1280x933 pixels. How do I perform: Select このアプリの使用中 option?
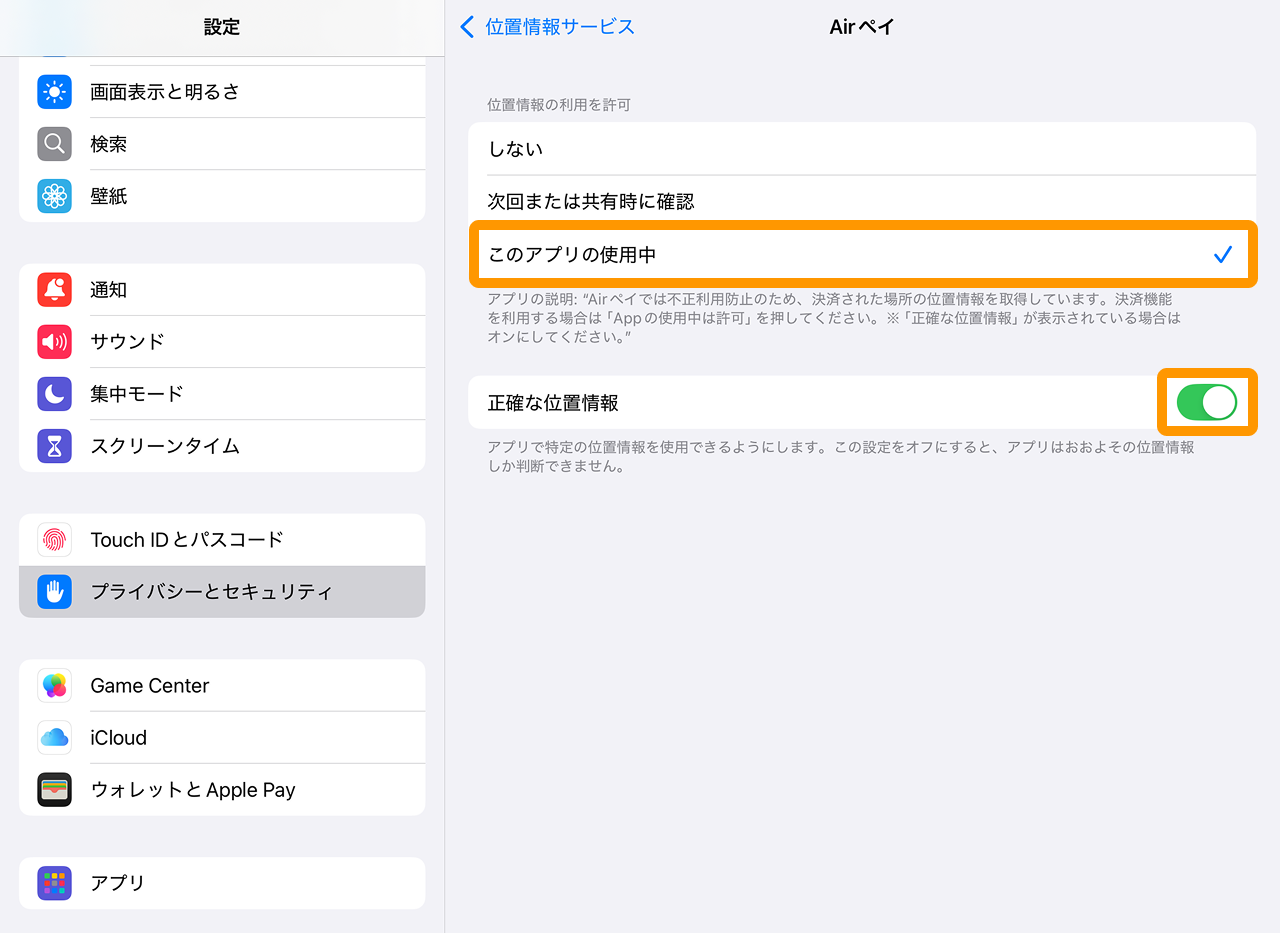tap(862, 254)
